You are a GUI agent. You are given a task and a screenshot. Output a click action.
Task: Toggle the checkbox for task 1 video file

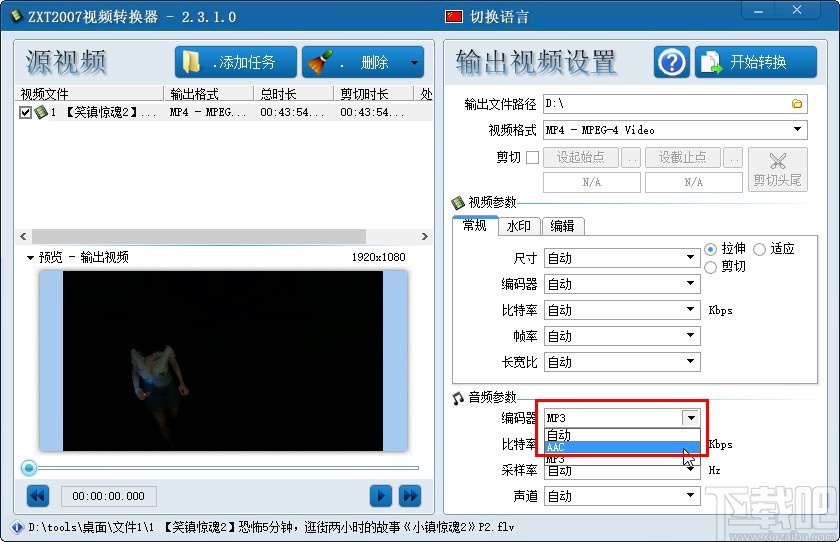coord(25,112)
